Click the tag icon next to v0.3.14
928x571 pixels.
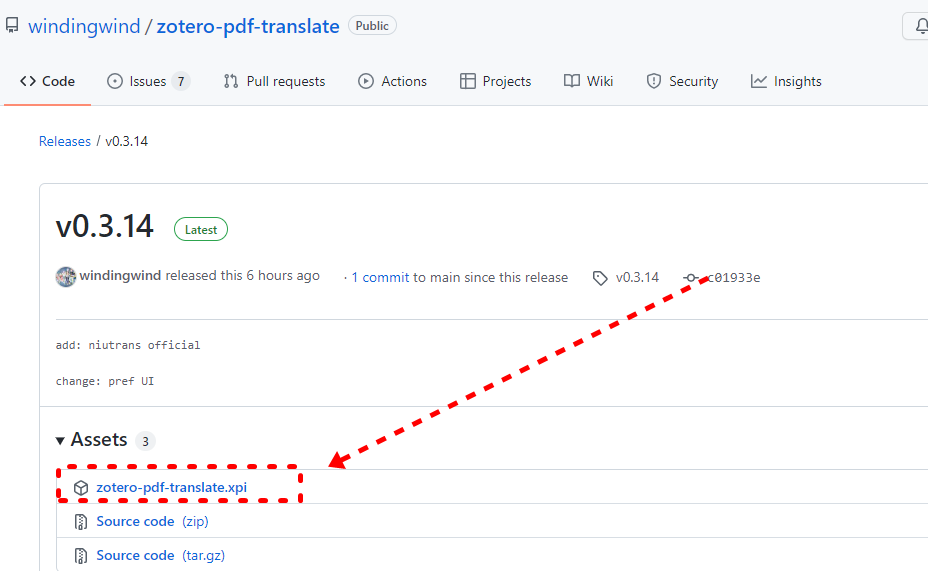coord(600,278)
